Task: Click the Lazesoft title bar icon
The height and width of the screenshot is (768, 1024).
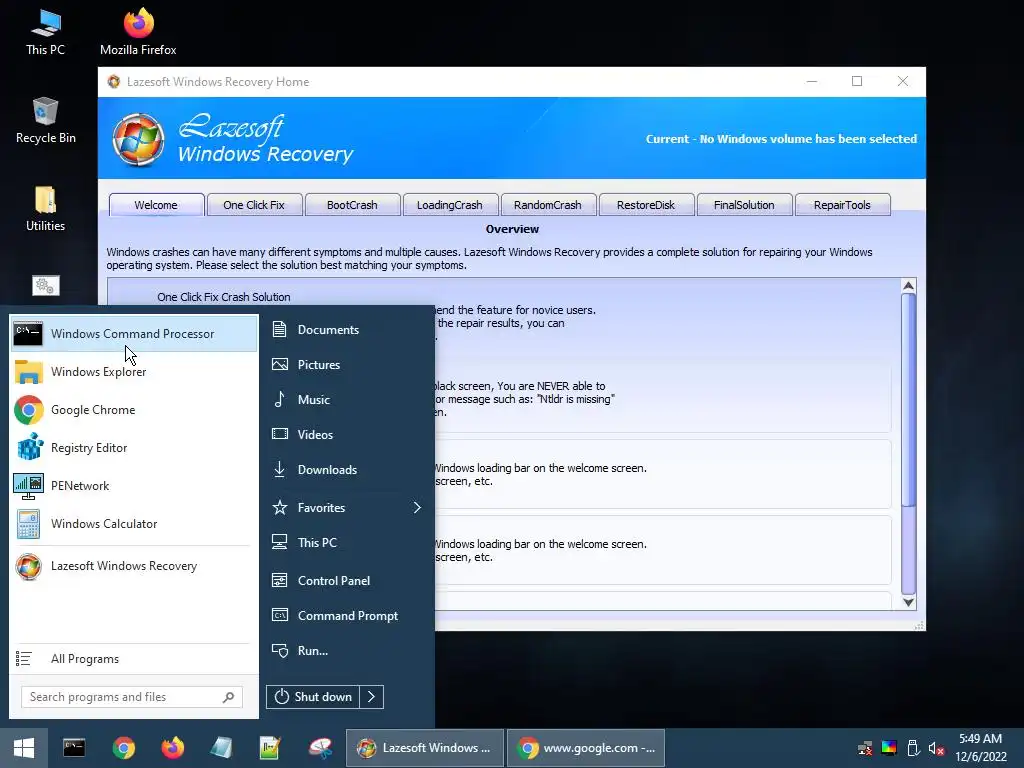Action: (114, 82)
